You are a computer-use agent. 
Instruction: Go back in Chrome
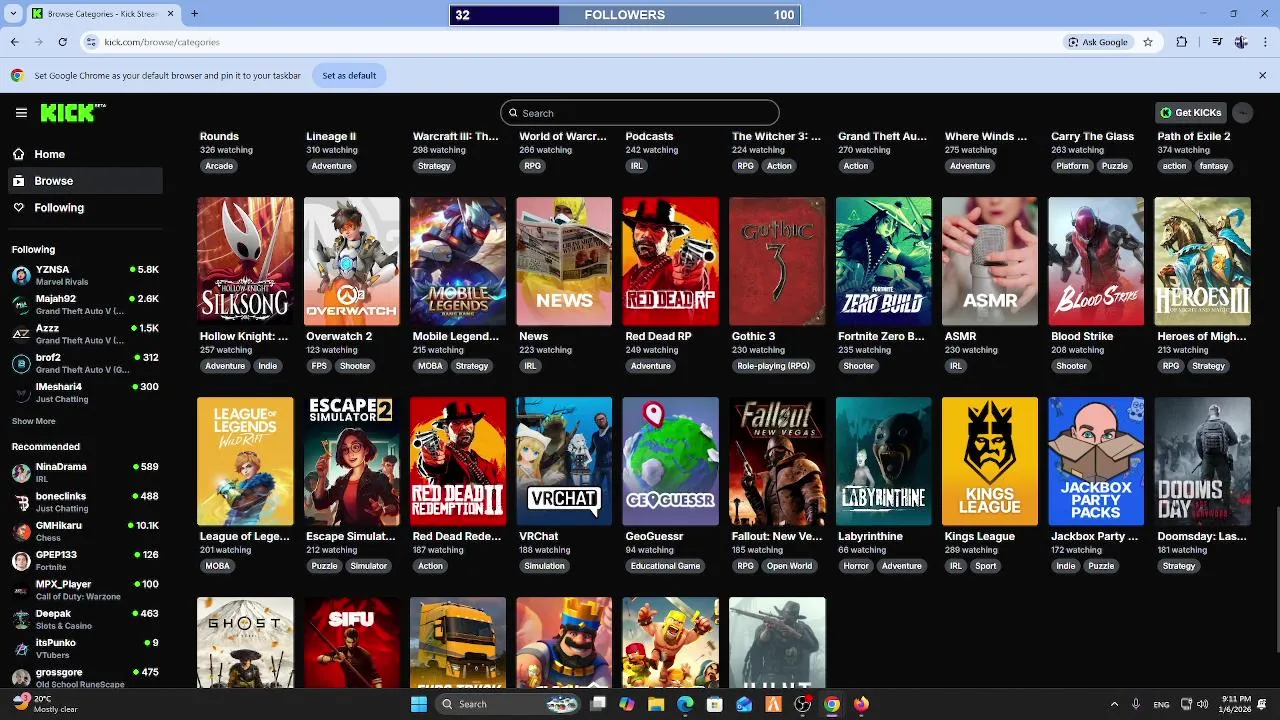point(14,42)
